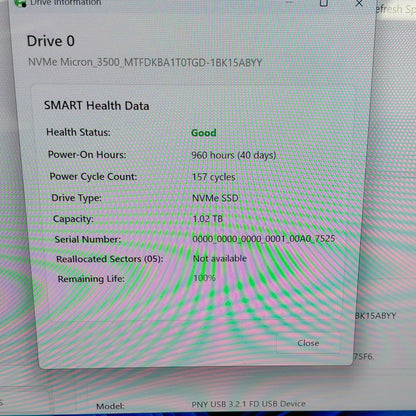This screenshot has height=416, width=416.
Task: Click the SMART Health Data section title
Action: [x=96, y=106]
